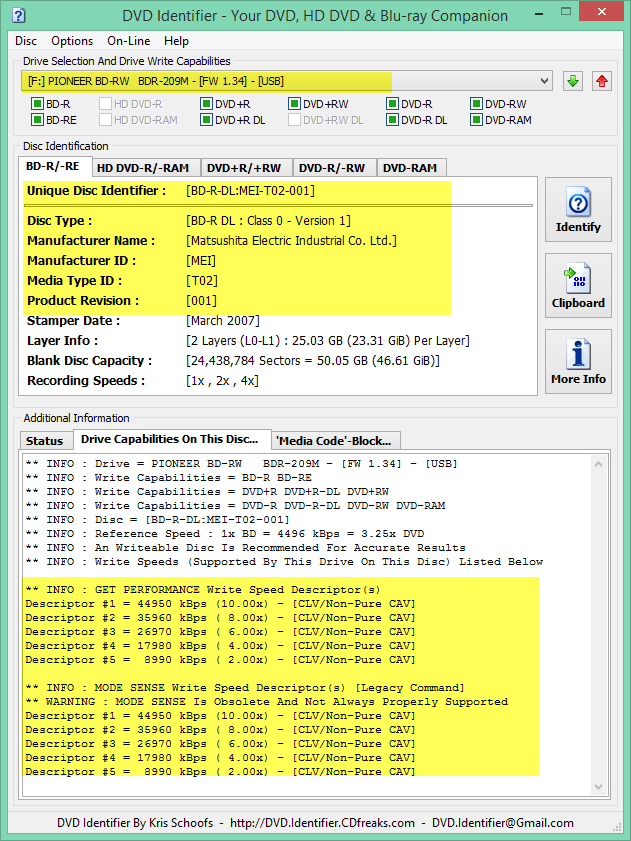
Task: Click the Matsushita Electric manufacturer name
Action: click(x=291, y=241)
